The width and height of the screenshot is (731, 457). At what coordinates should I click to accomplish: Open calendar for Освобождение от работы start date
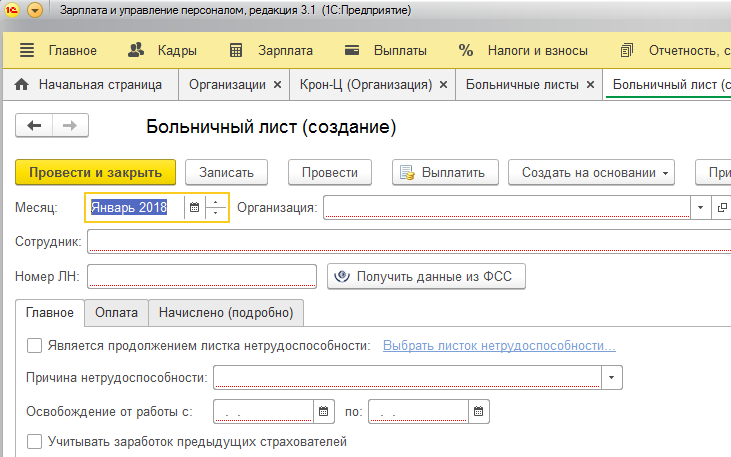coord(324,411)
